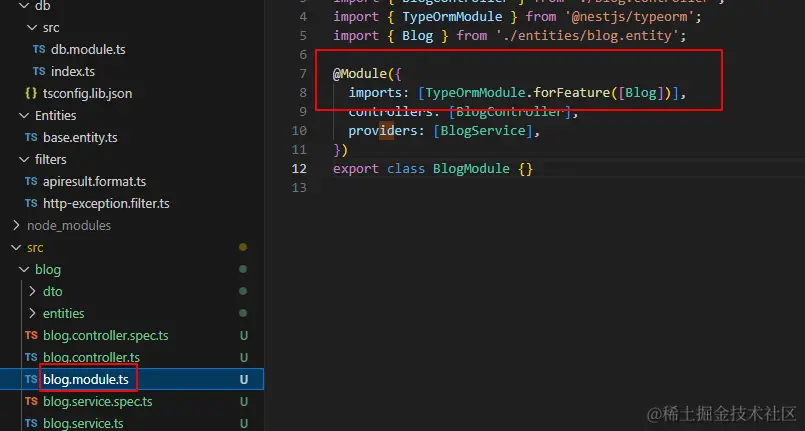Collapse the src folder under db

click(x=32, y=27)
